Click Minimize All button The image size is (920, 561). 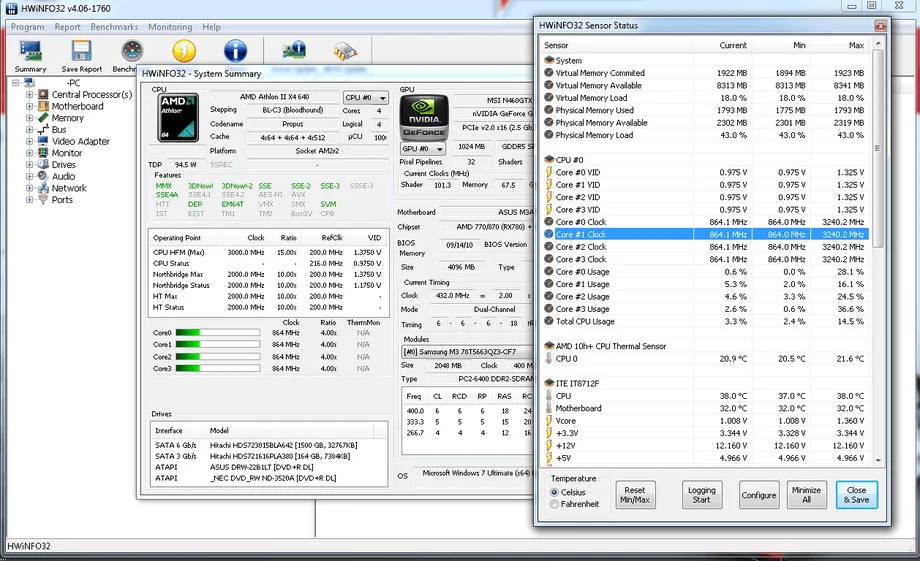pos(807,495)
